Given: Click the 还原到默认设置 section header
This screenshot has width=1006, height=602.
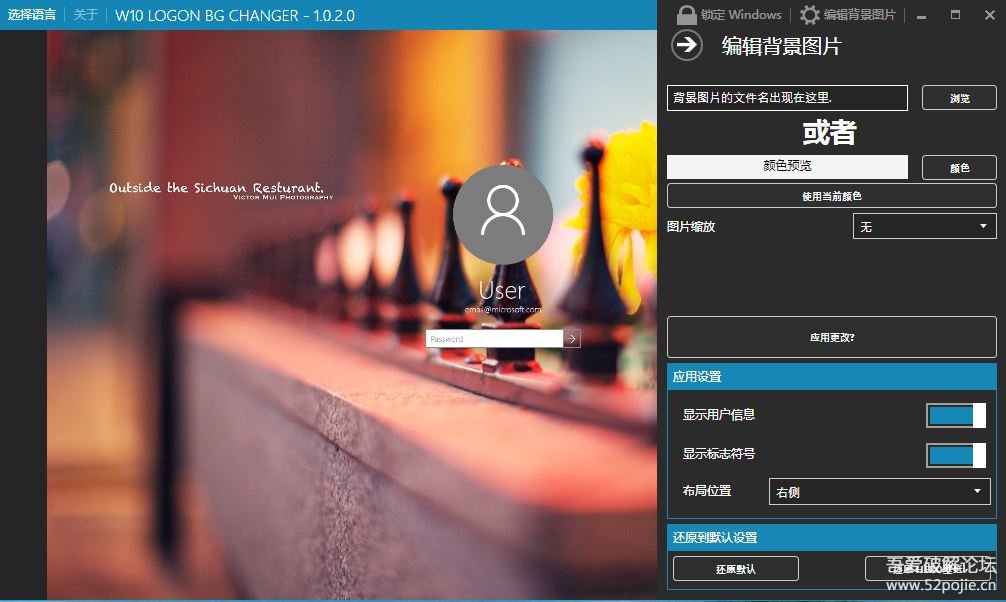Looking at the screenshot, I should (831, 537).
